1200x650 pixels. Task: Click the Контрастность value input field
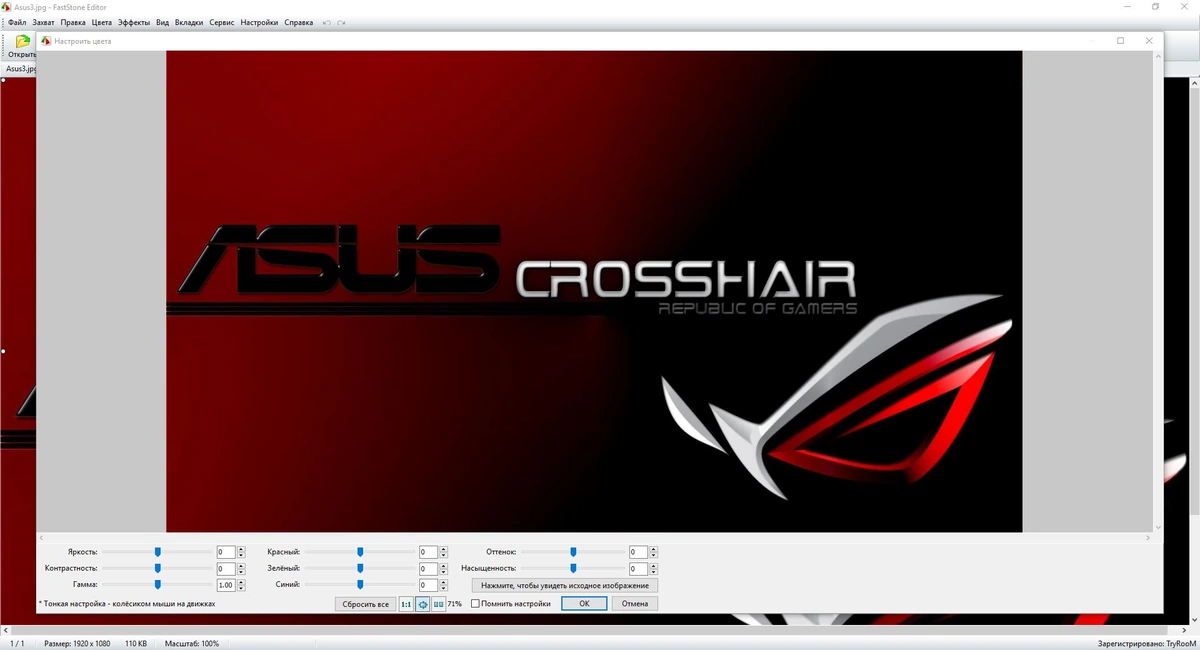(226, 568)
